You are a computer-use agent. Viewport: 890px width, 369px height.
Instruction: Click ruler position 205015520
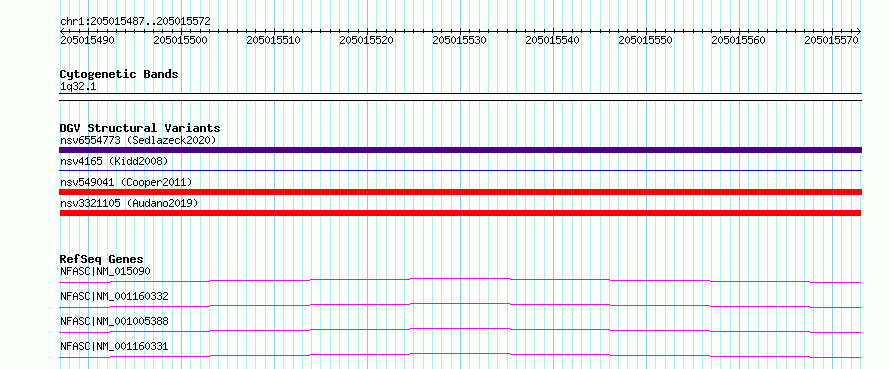367,40
